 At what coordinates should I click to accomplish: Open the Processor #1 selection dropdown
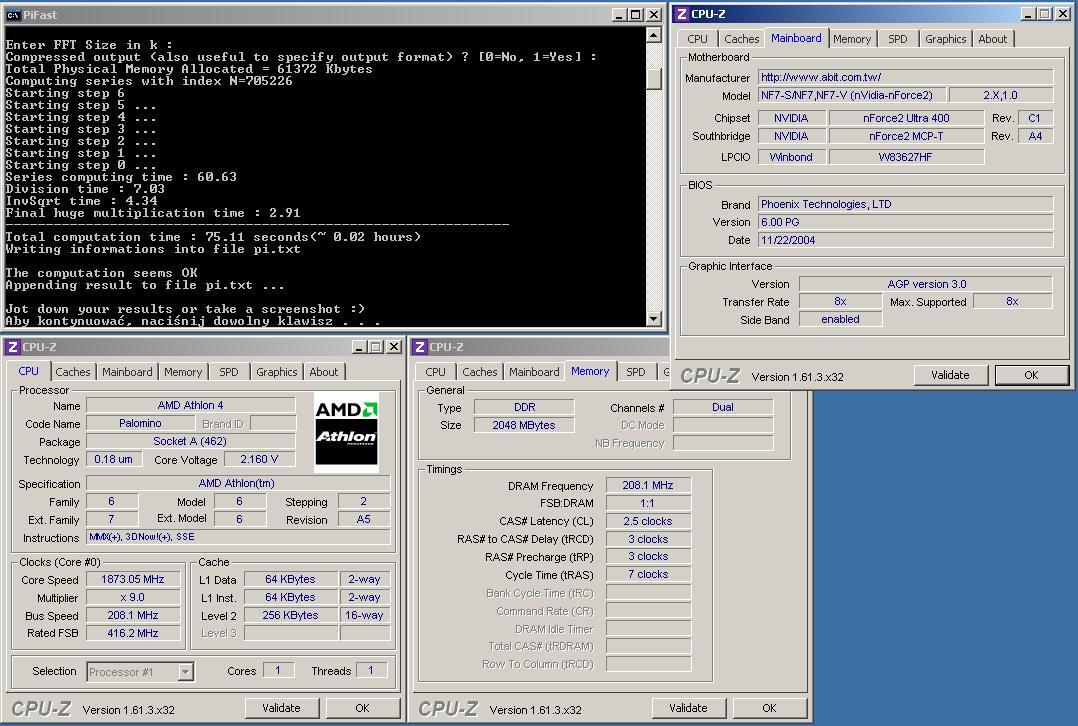[x=186, y=672]
